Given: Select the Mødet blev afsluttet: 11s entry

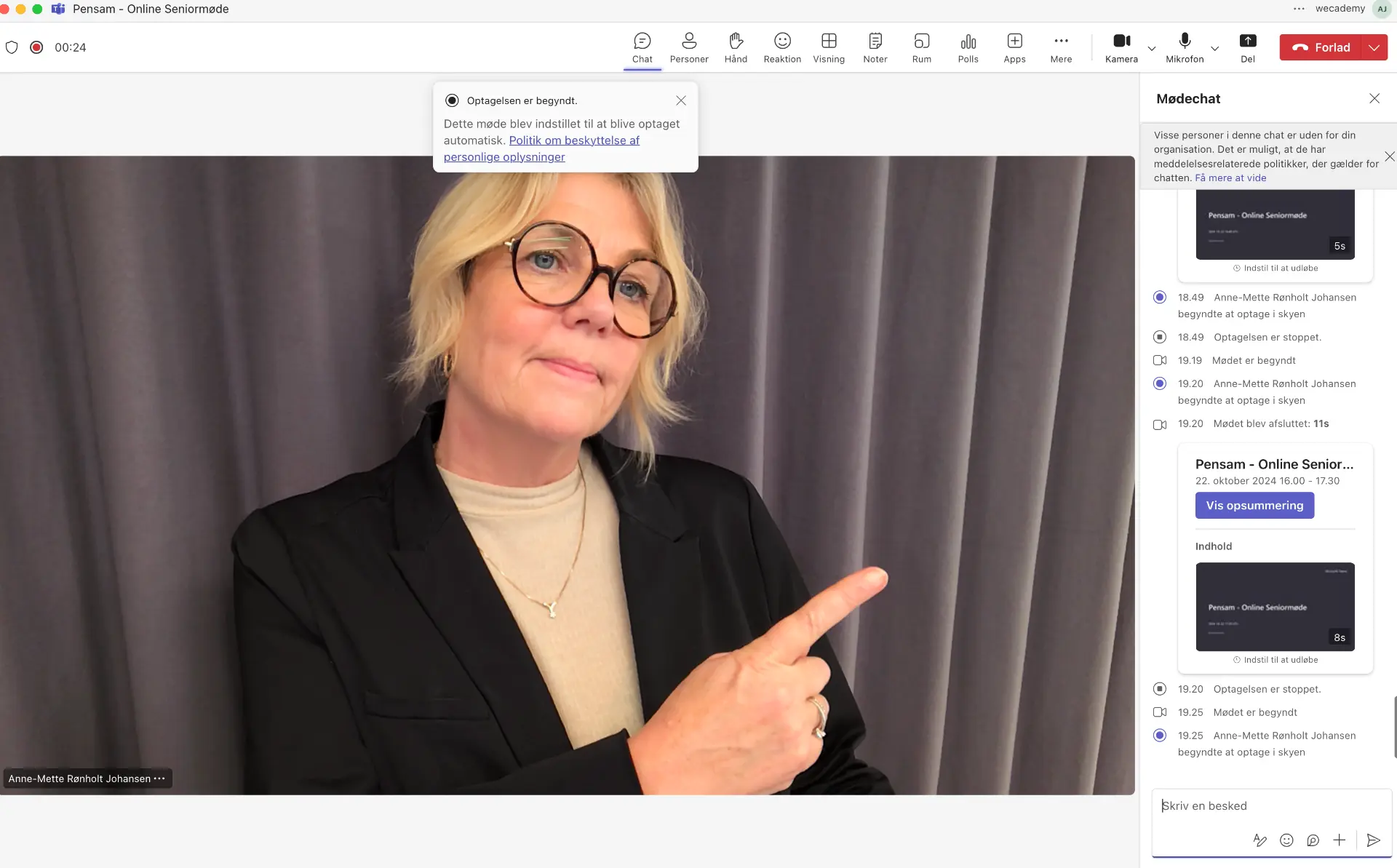Looking at the screenshot, I should pyautogui.click(x=1253, y=423).
